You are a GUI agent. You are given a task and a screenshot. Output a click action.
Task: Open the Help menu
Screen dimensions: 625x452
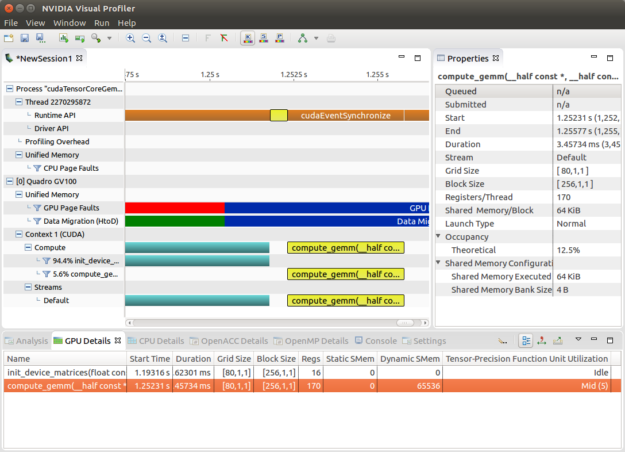click(127, 23)
